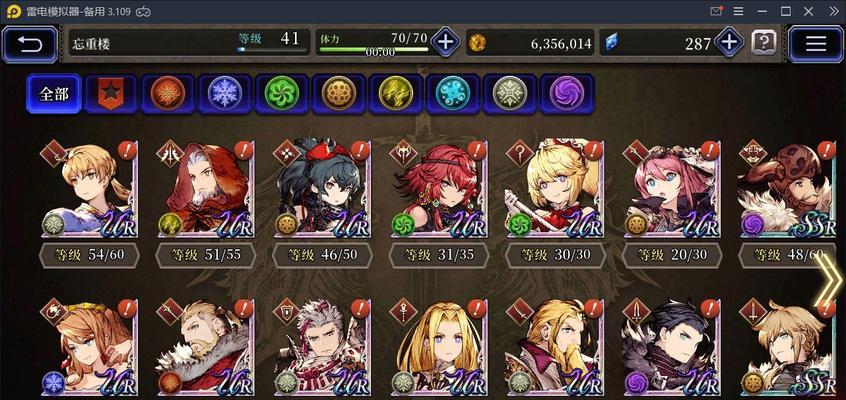
Task: Open the level 54/60 blond character card
Action: pyautogui.click(x=90, y=189)
